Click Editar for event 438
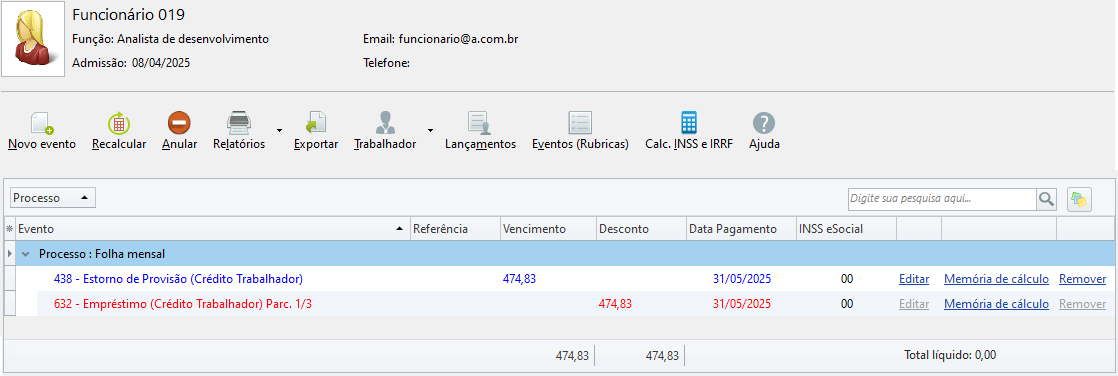This screenshot has width=1118, height=376. (x=913, y=279)
